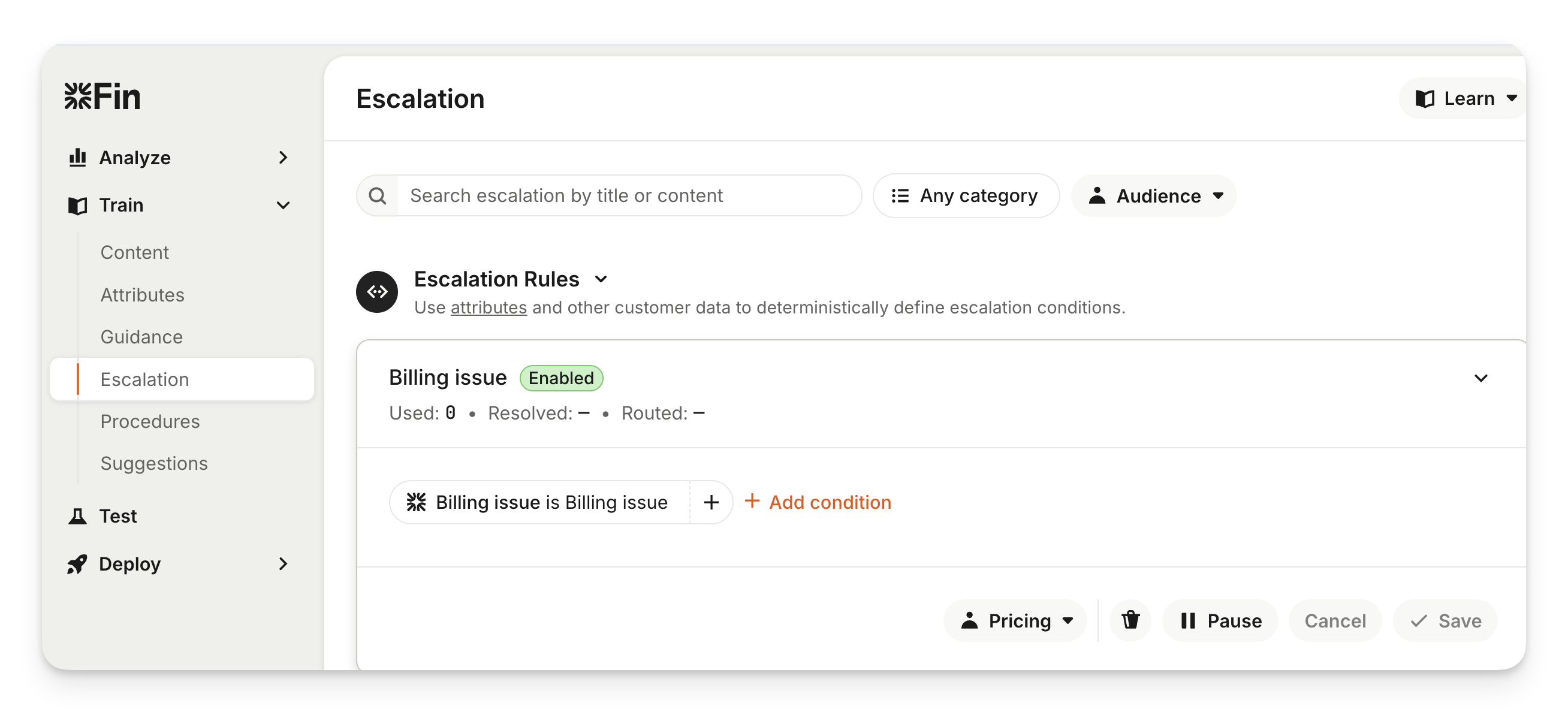
Task: Delete the rule with trash icon
Action: click(1130, 620)
